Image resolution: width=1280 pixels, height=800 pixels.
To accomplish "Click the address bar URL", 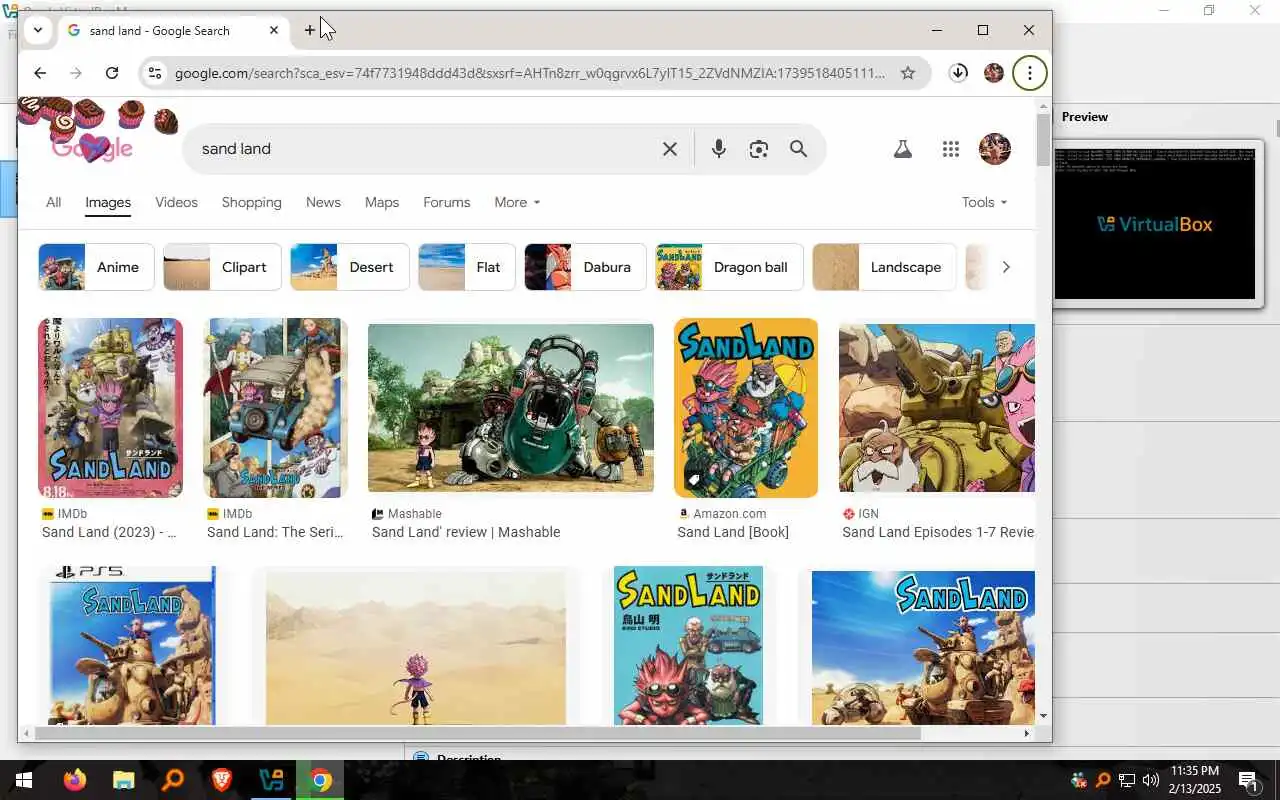I will (530, 73).
